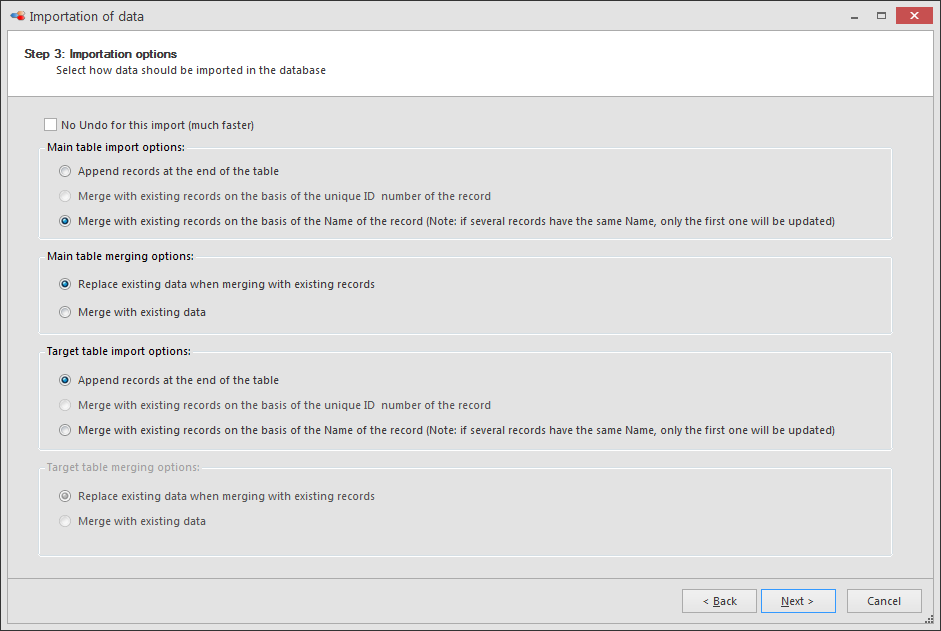
Task: Click the resize grip in the window corner
Action: (x=928, y=619)
